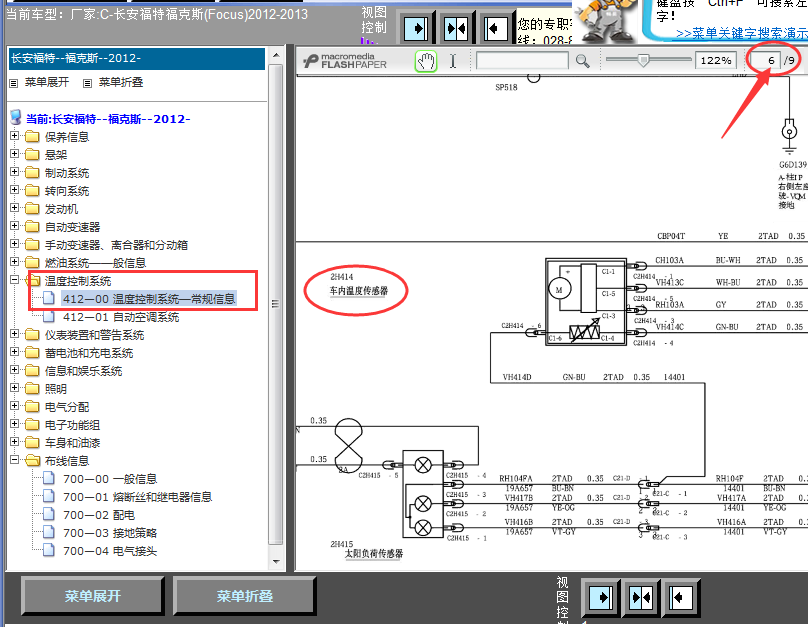Click the computer icon beside 当前:长安福特

click(16, 117)
